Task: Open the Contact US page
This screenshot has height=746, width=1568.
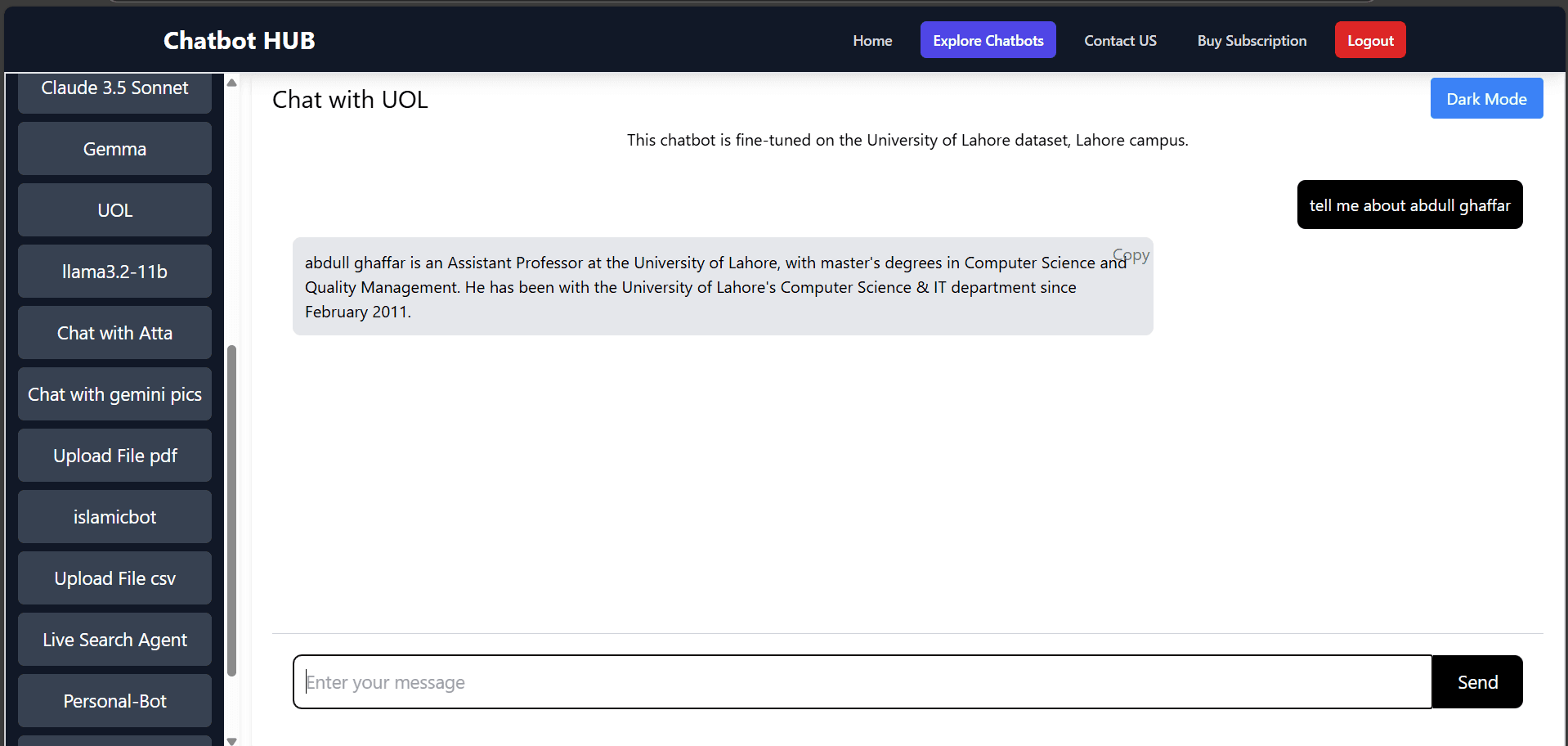Action: (x=1120, y=40)
